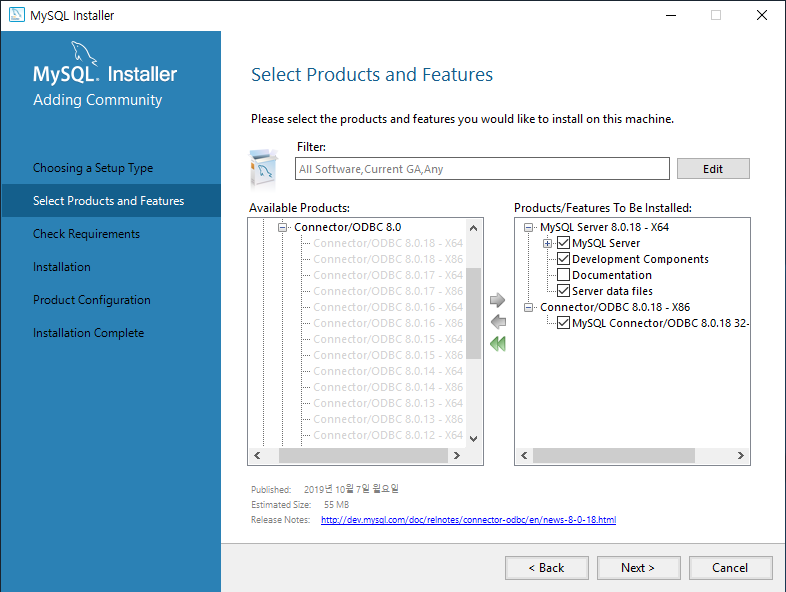Select Connector/ODBC 8.0.16 - X64 row
Viewport: 786px width, 592px height.
388,307
